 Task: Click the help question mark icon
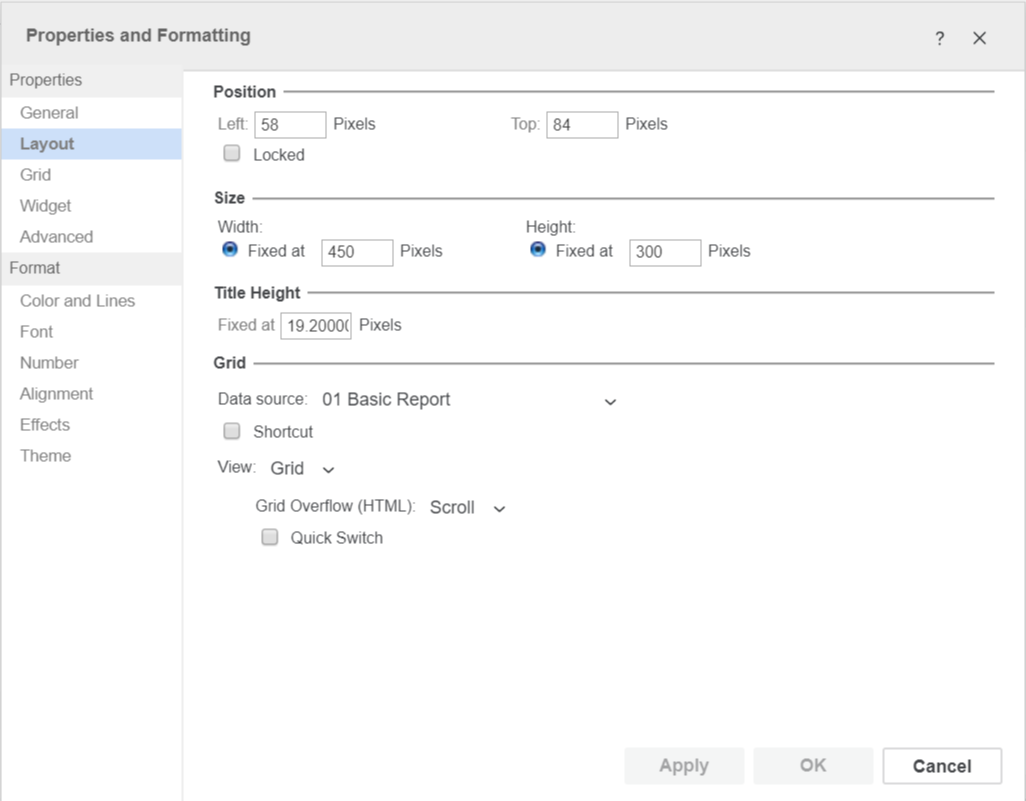click(x=939, y=38)
